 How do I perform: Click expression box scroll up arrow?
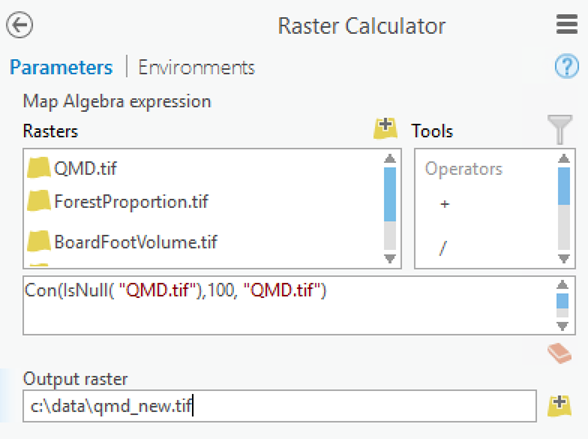tap(562, 285)
